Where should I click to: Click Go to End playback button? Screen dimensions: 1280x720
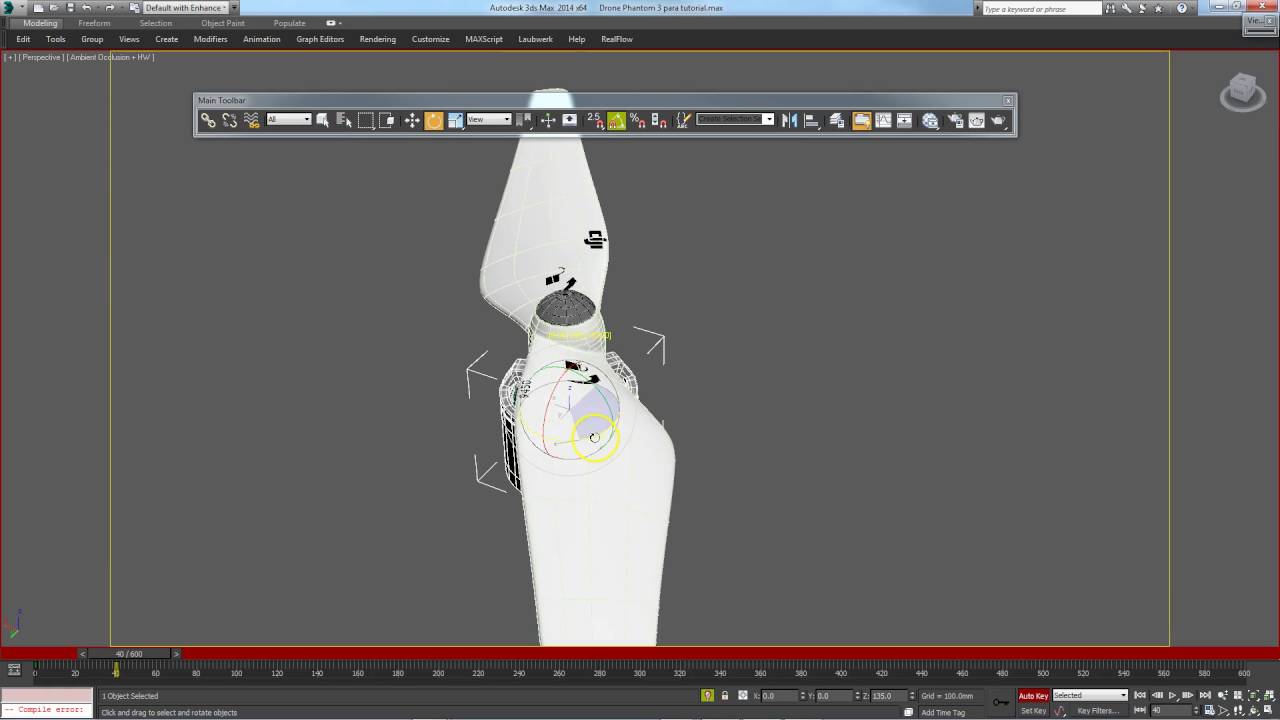1204,695
